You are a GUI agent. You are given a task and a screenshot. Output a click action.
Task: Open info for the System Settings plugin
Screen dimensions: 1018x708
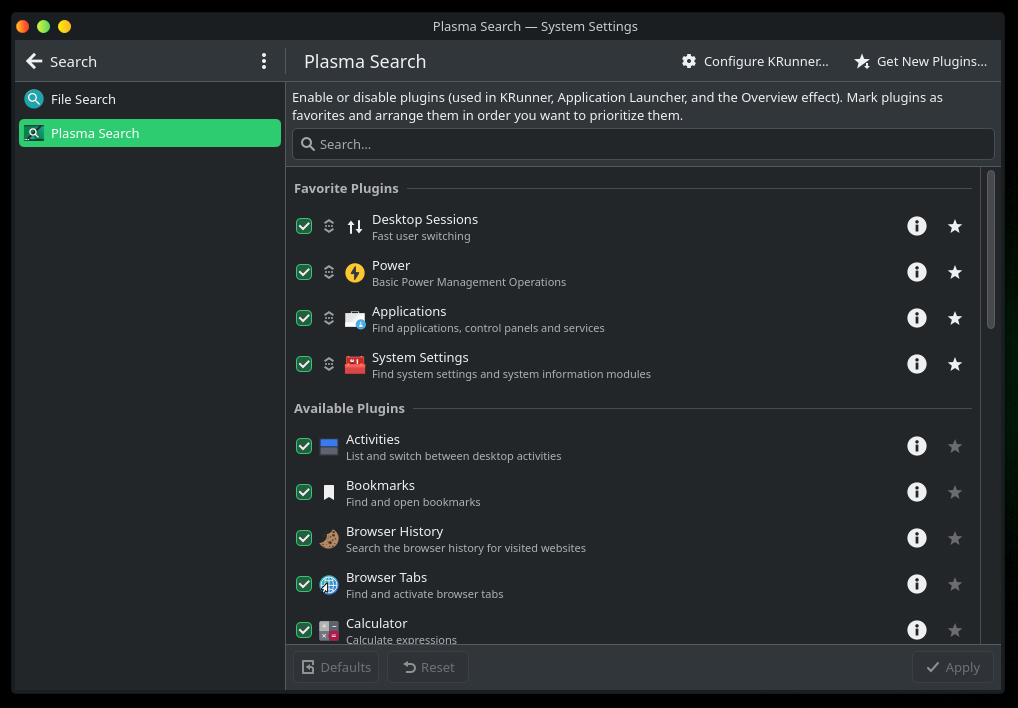coord(916,364)
